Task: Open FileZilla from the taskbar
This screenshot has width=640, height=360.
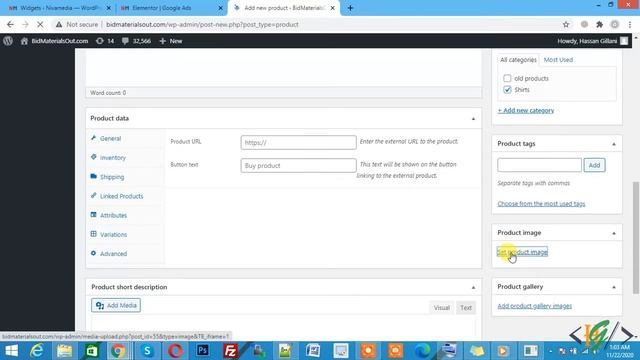Action: (231, 351)
